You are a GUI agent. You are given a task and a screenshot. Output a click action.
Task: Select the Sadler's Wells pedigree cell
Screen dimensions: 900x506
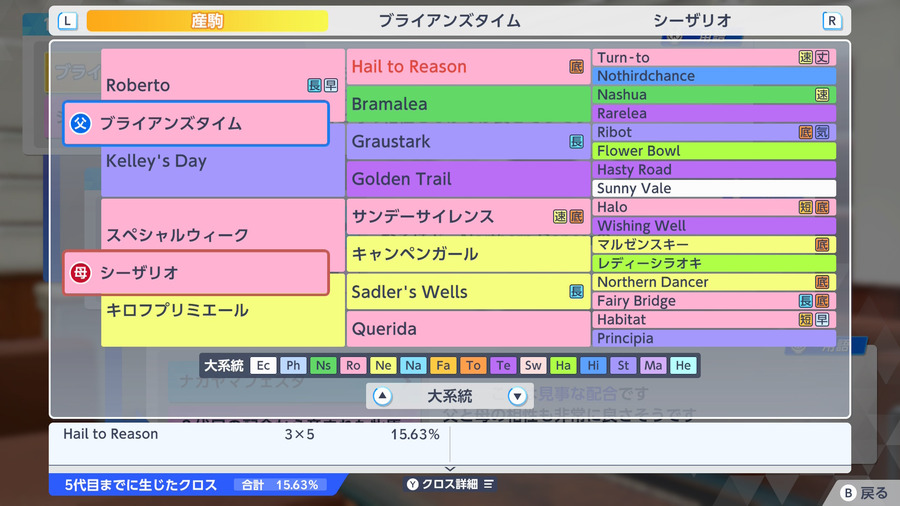(x=468, y=291)
